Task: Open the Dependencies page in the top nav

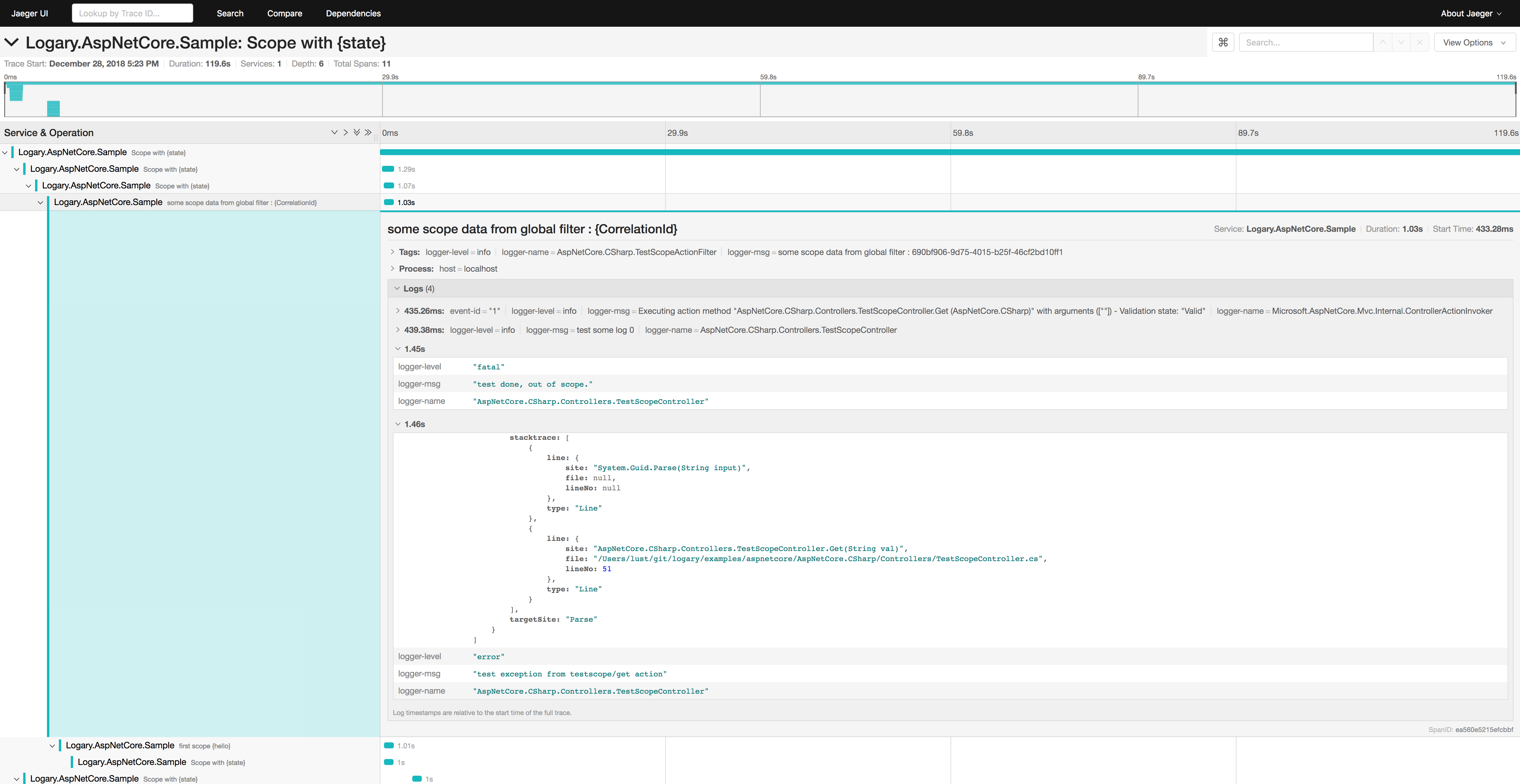Action: (353, 13)
